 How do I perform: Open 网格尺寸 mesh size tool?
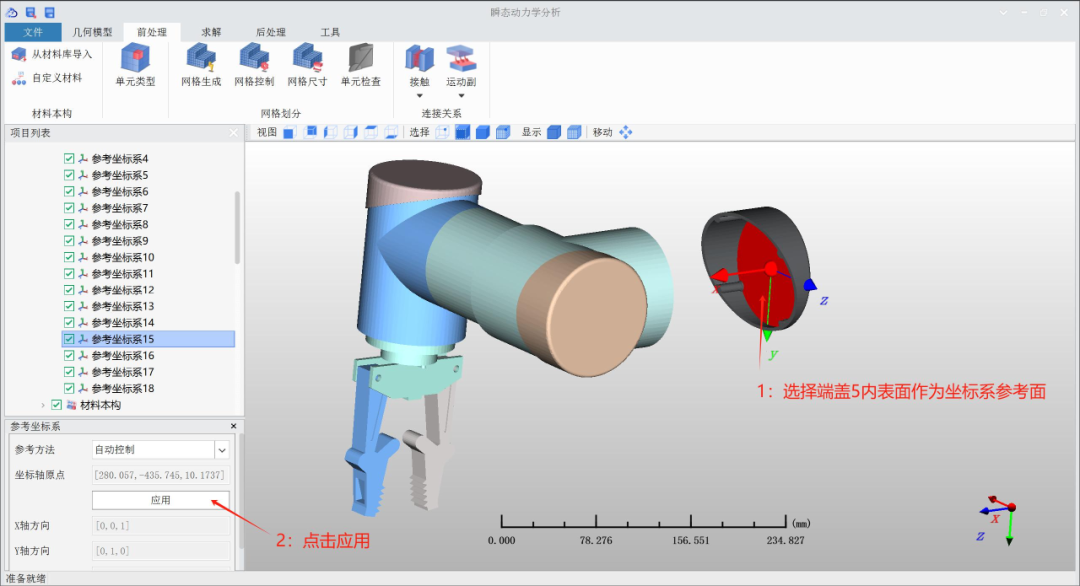pos(307,65)
